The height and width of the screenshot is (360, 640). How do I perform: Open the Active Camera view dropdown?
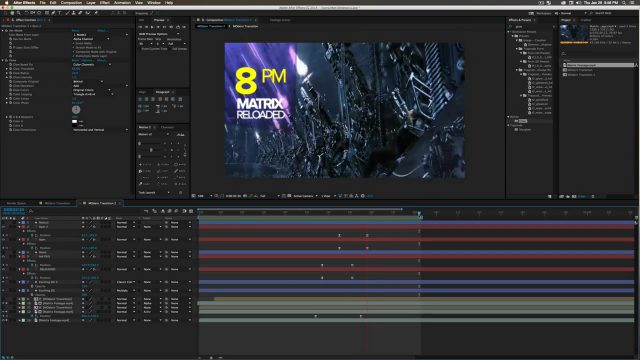(305, 196)
